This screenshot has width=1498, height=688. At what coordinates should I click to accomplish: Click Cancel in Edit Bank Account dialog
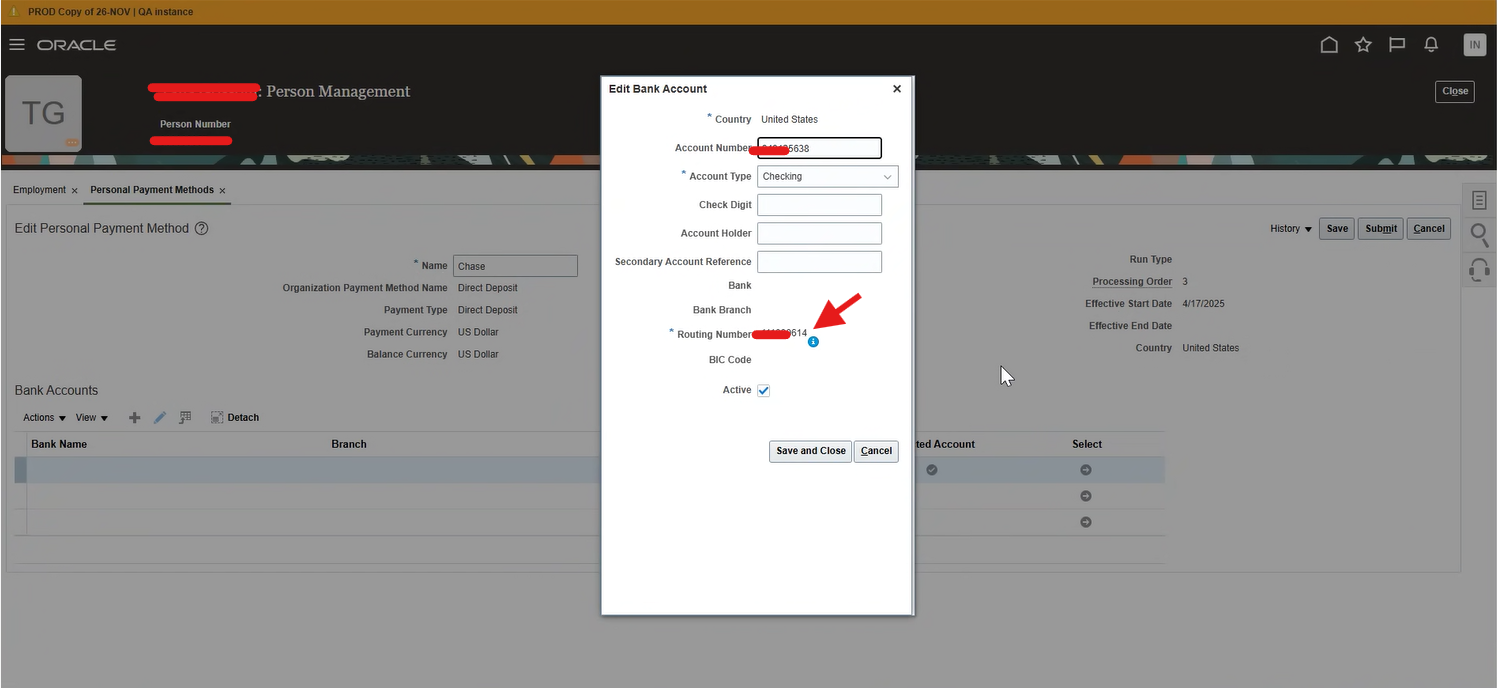click(876, 451)
